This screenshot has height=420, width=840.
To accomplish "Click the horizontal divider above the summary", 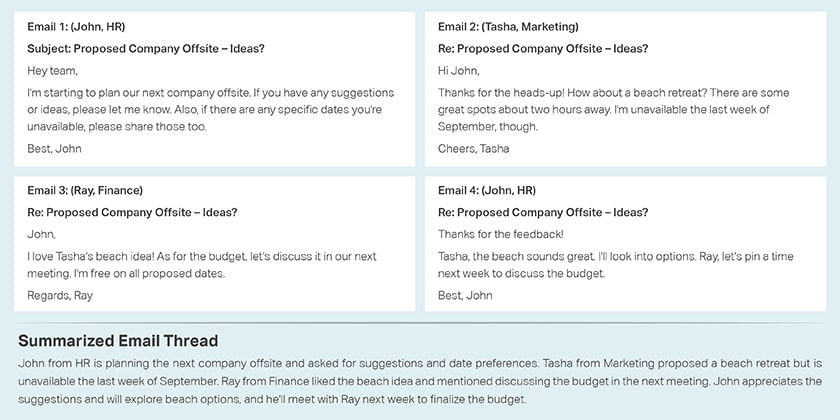I will coord(420,322).
